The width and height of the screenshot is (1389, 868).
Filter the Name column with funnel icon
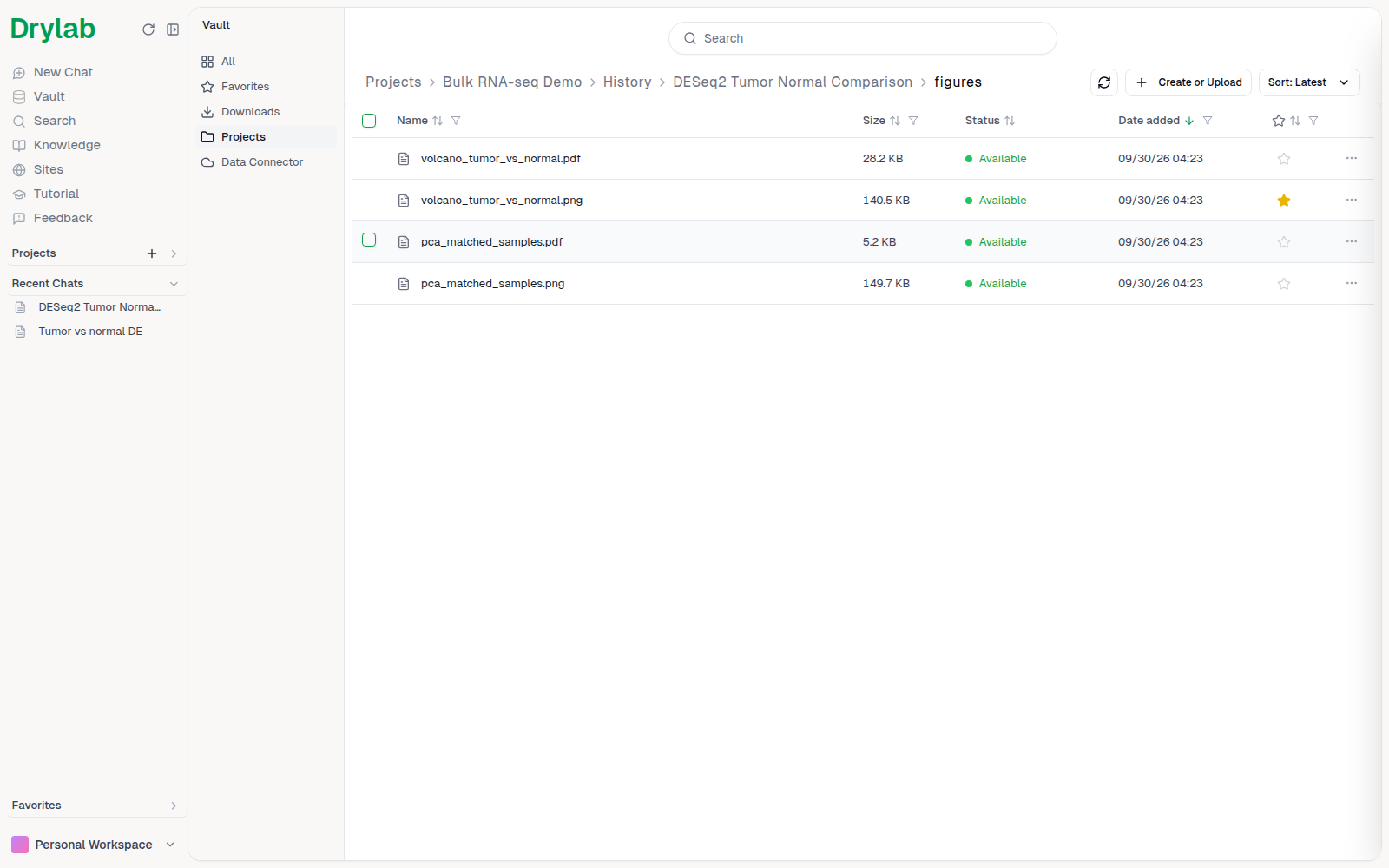[456, 121]
